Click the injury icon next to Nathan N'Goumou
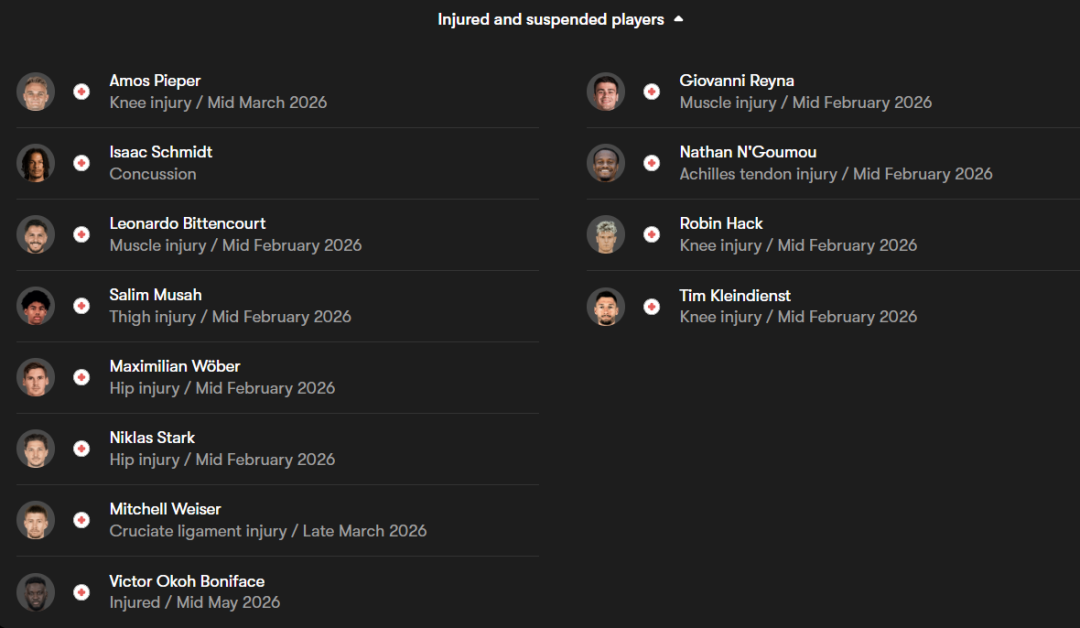This screenshot has width=1080, height=628. click(x=652, y=163)
